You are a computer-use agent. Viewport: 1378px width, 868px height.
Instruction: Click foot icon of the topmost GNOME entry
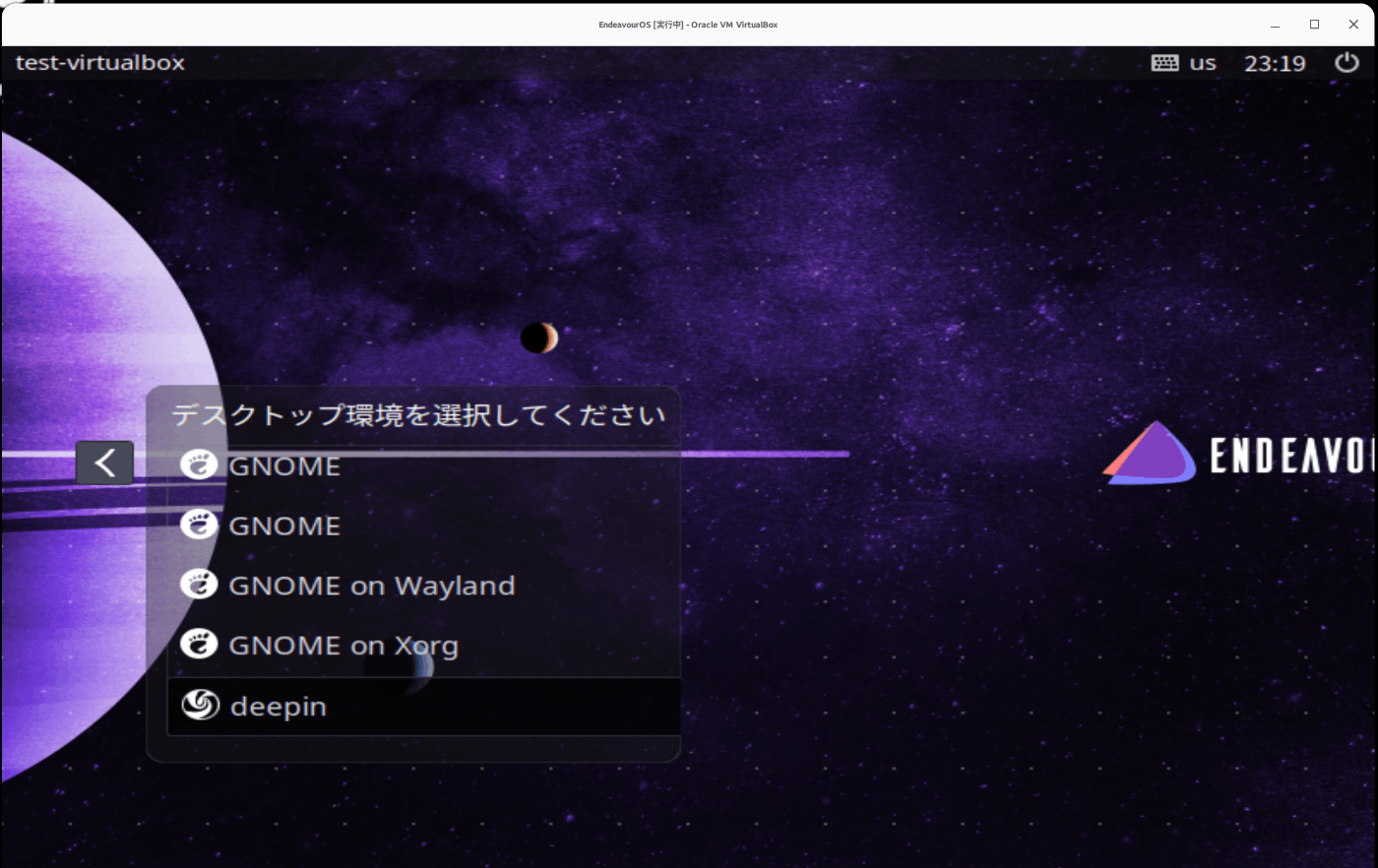coord(199,465)
